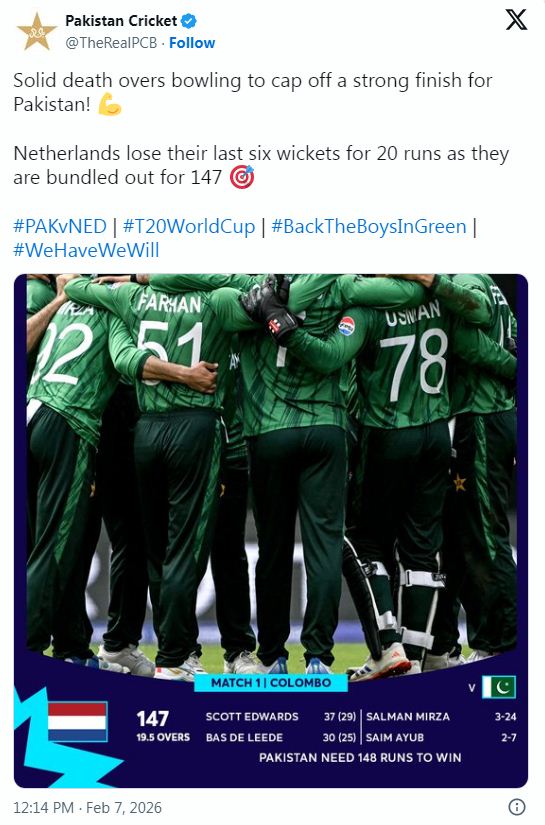
Task: Click the Pakistan flag in scorecard
Action: click(499, 687)
